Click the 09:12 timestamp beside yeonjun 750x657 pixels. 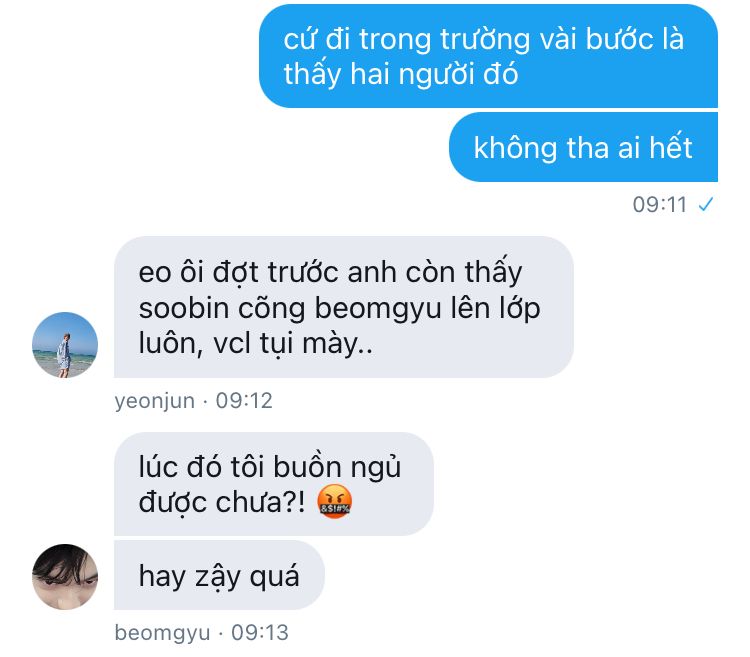[x=244, y=401]
